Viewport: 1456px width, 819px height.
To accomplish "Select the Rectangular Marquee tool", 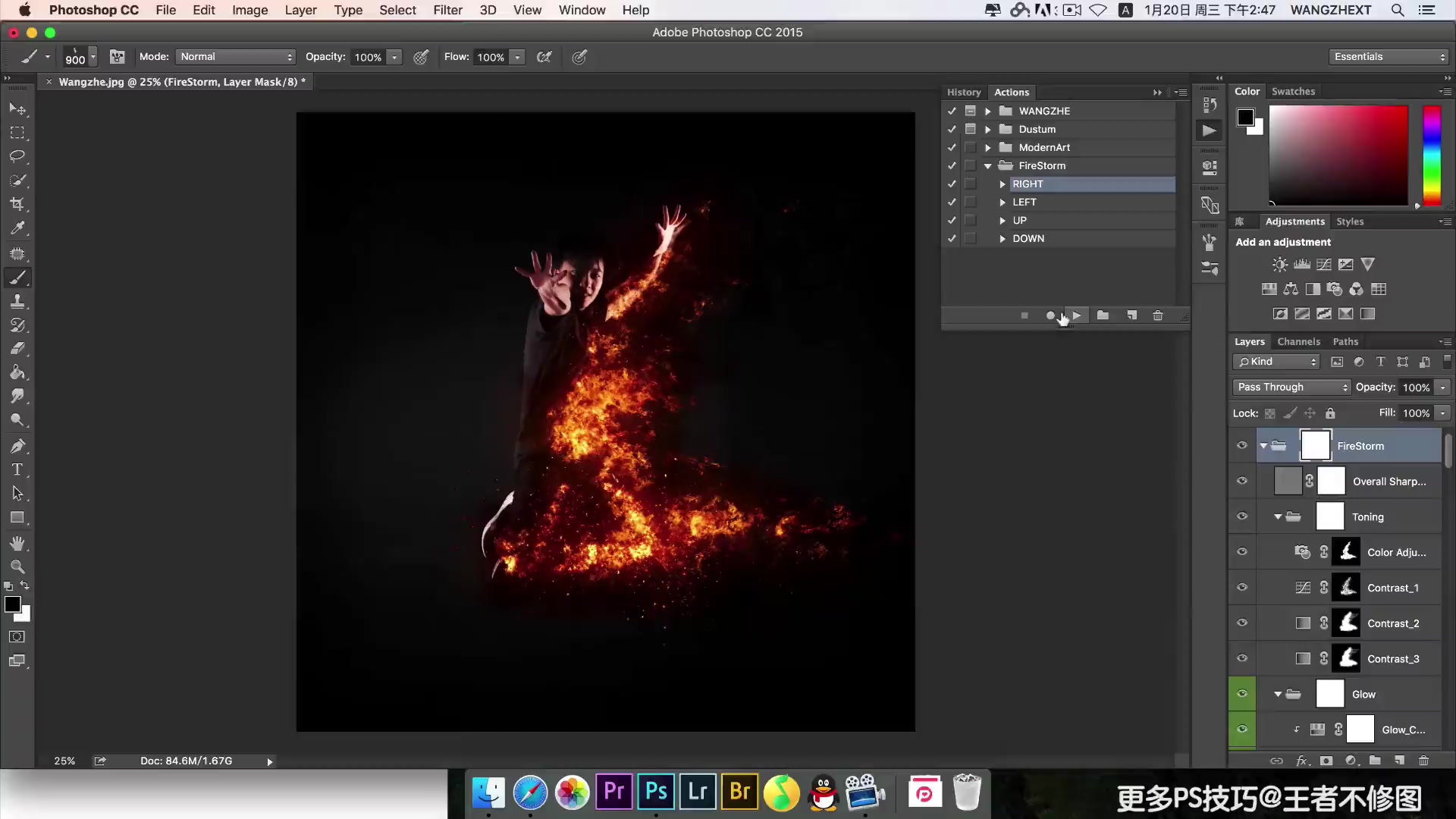I will click(17, 133).
